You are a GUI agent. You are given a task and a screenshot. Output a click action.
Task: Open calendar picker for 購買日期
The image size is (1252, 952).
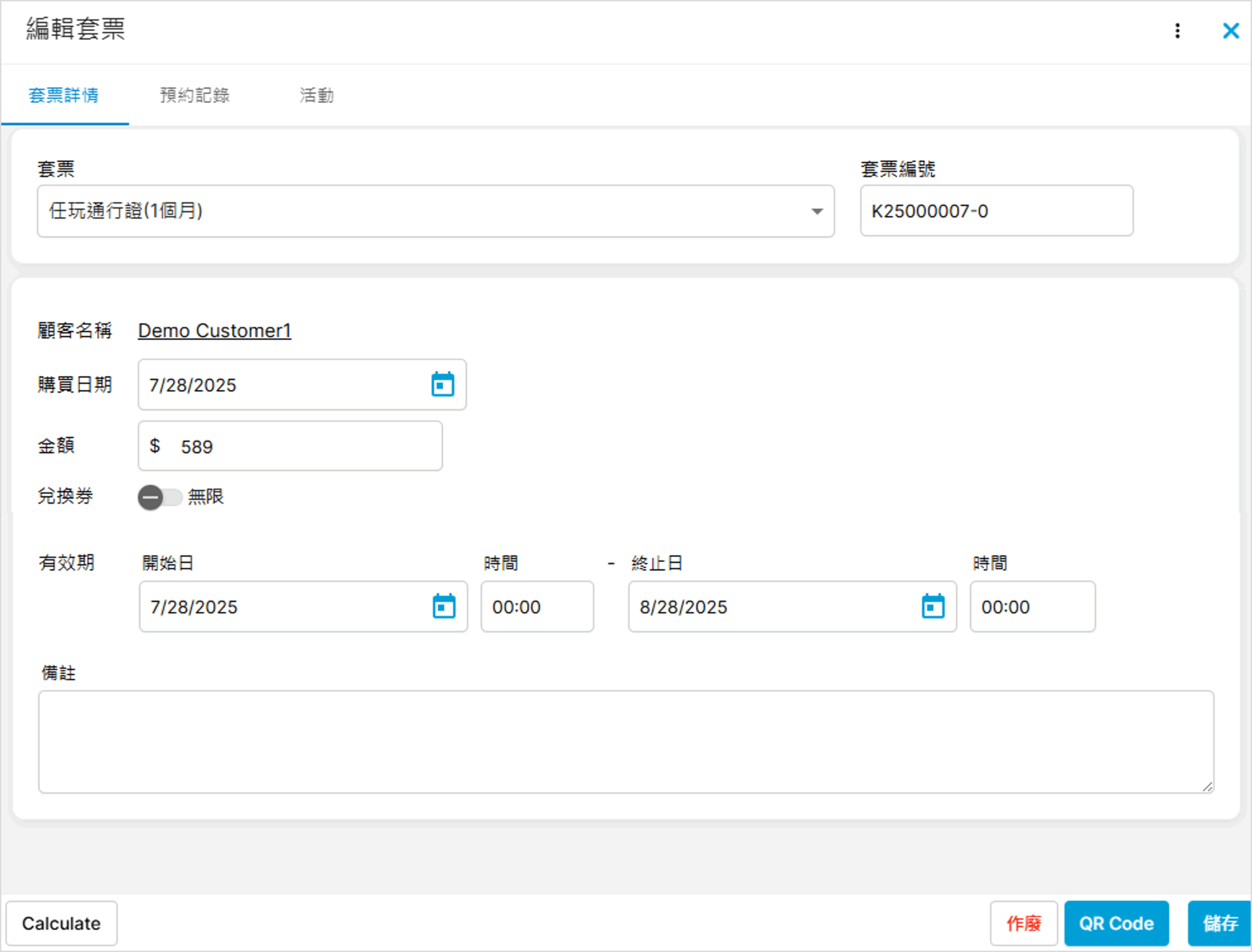coord(443,385)
